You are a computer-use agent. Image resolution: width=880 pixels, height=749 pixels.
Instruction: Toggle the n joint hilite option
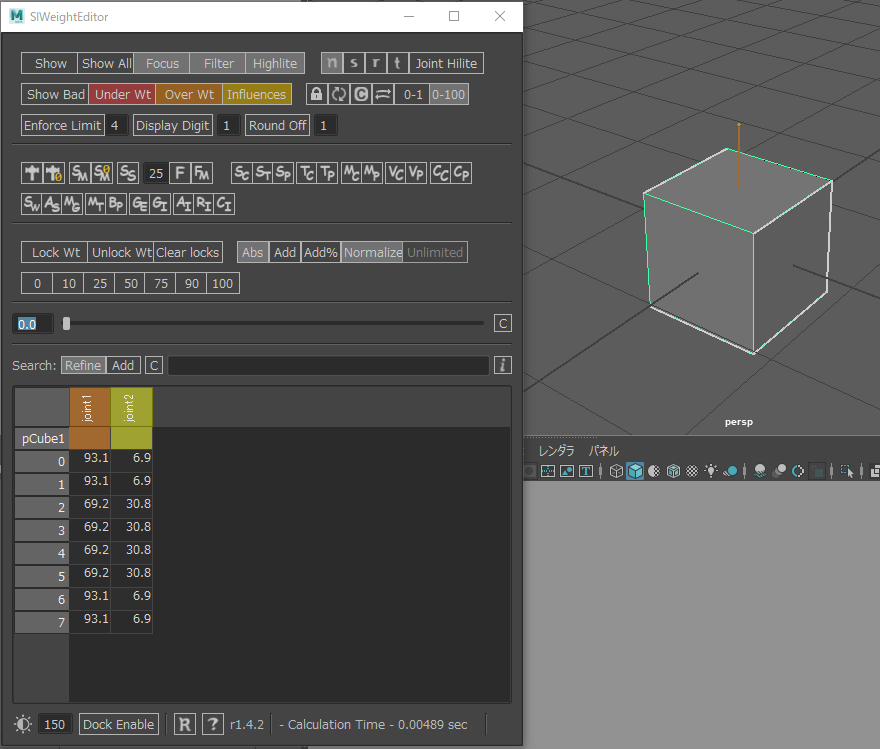(x=332, y=63)
